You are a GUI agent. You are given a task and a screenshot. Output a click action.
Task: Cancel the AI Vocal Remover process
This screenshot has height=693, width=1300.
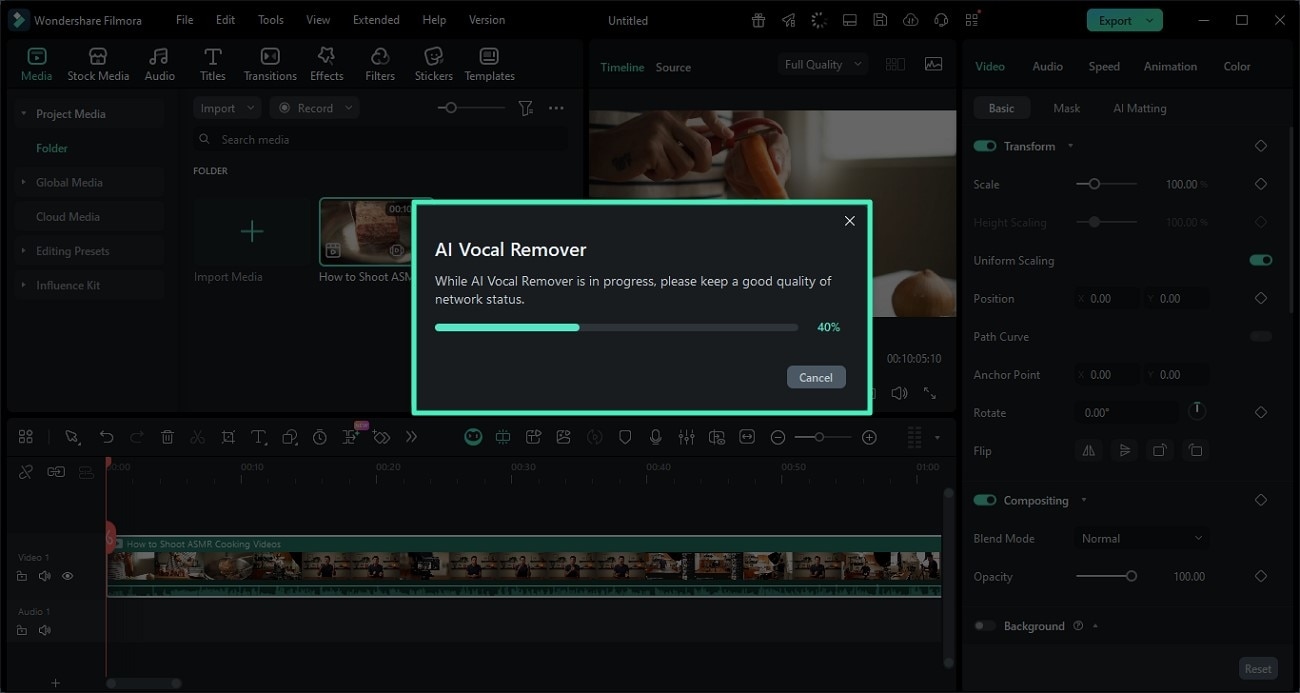[816, 377]
